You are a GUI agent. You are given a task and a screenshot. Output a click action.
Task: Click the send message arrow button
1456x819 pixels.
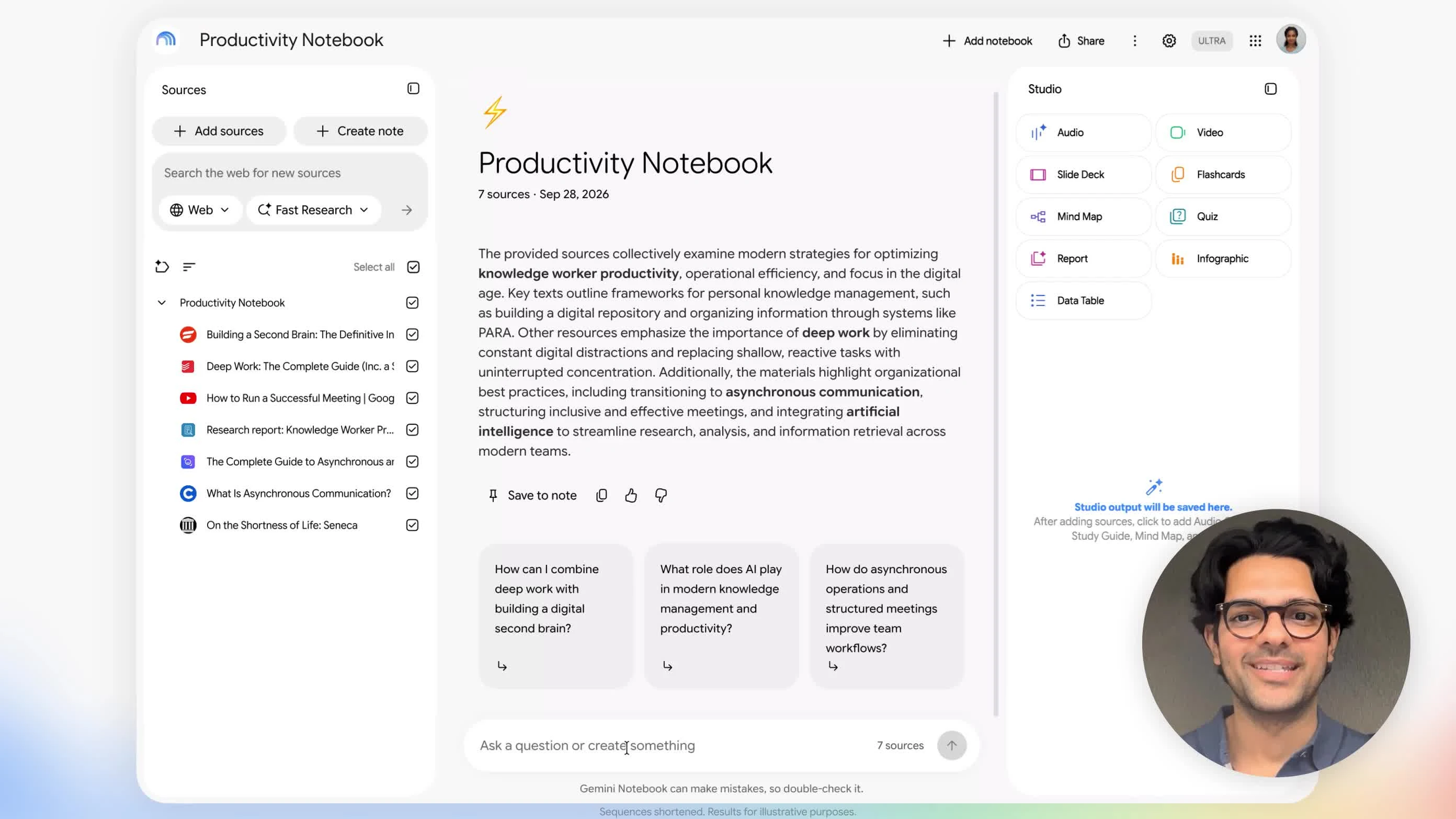952,746
